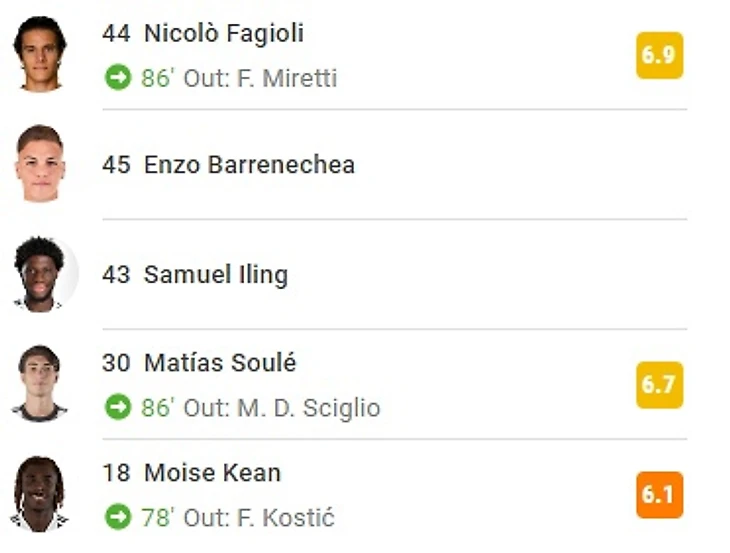
Task: Open Nicolò Fagioli's player photo
Action: click(x=40, y=54)
